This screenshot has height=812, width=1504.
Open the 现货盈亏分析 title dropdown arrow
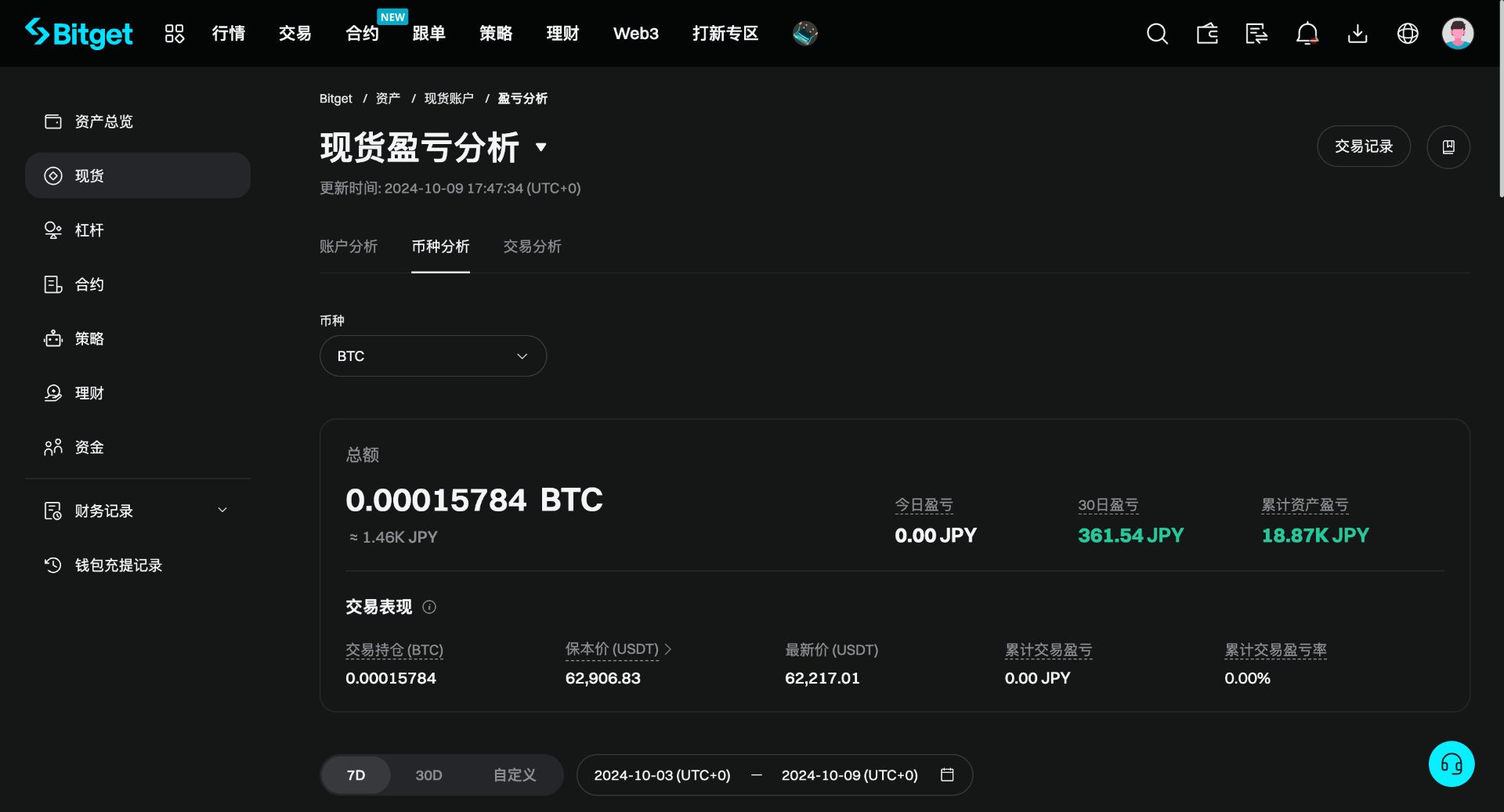point(540,147)
